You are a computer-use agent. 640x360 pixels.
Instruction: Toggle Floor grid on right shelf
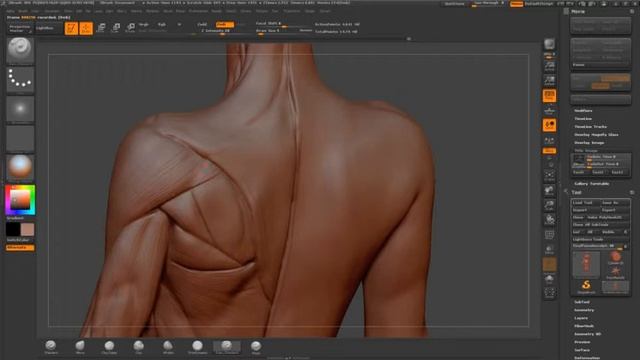[x=549, y=110]
